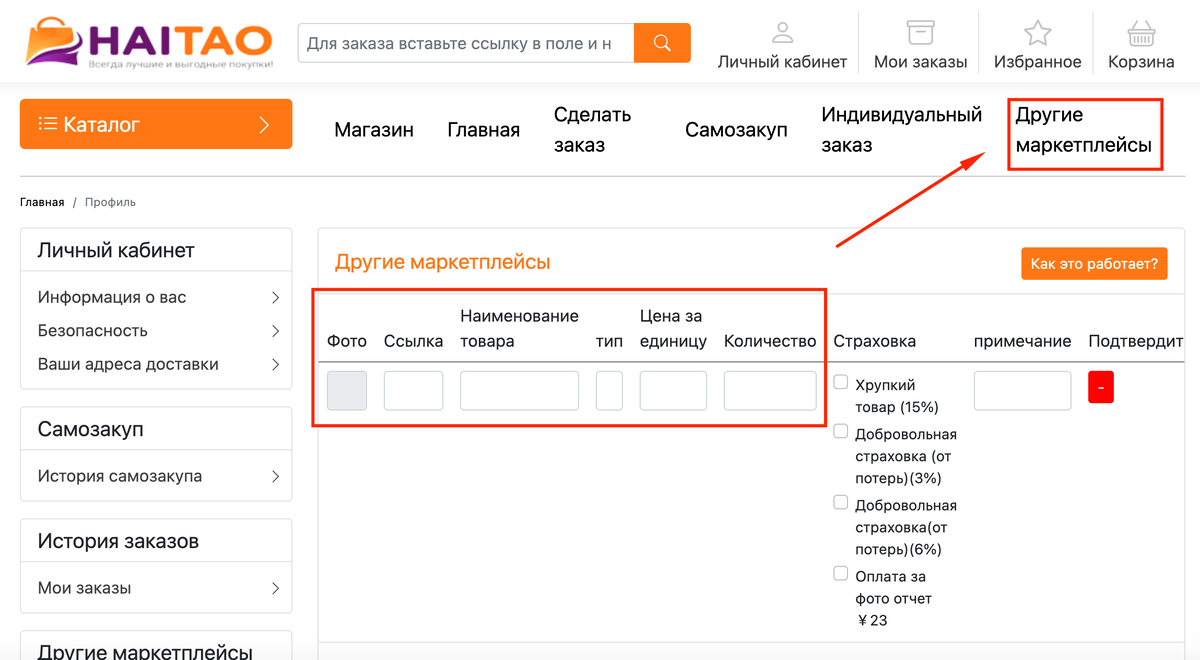Open Избранное star icon
The height and width of the screenshot is (660, 1200).
[1037, 33]
